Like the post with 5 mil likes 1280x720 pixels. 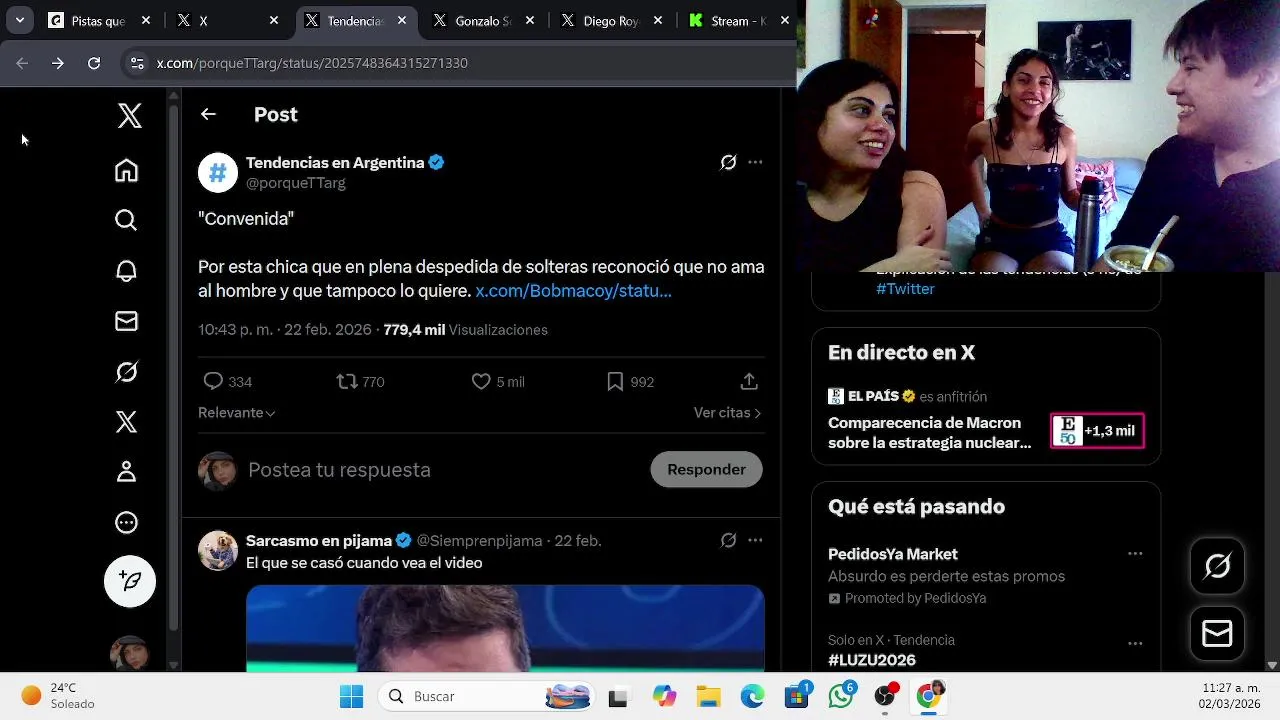pyautogui.click(x=481, y=381)
